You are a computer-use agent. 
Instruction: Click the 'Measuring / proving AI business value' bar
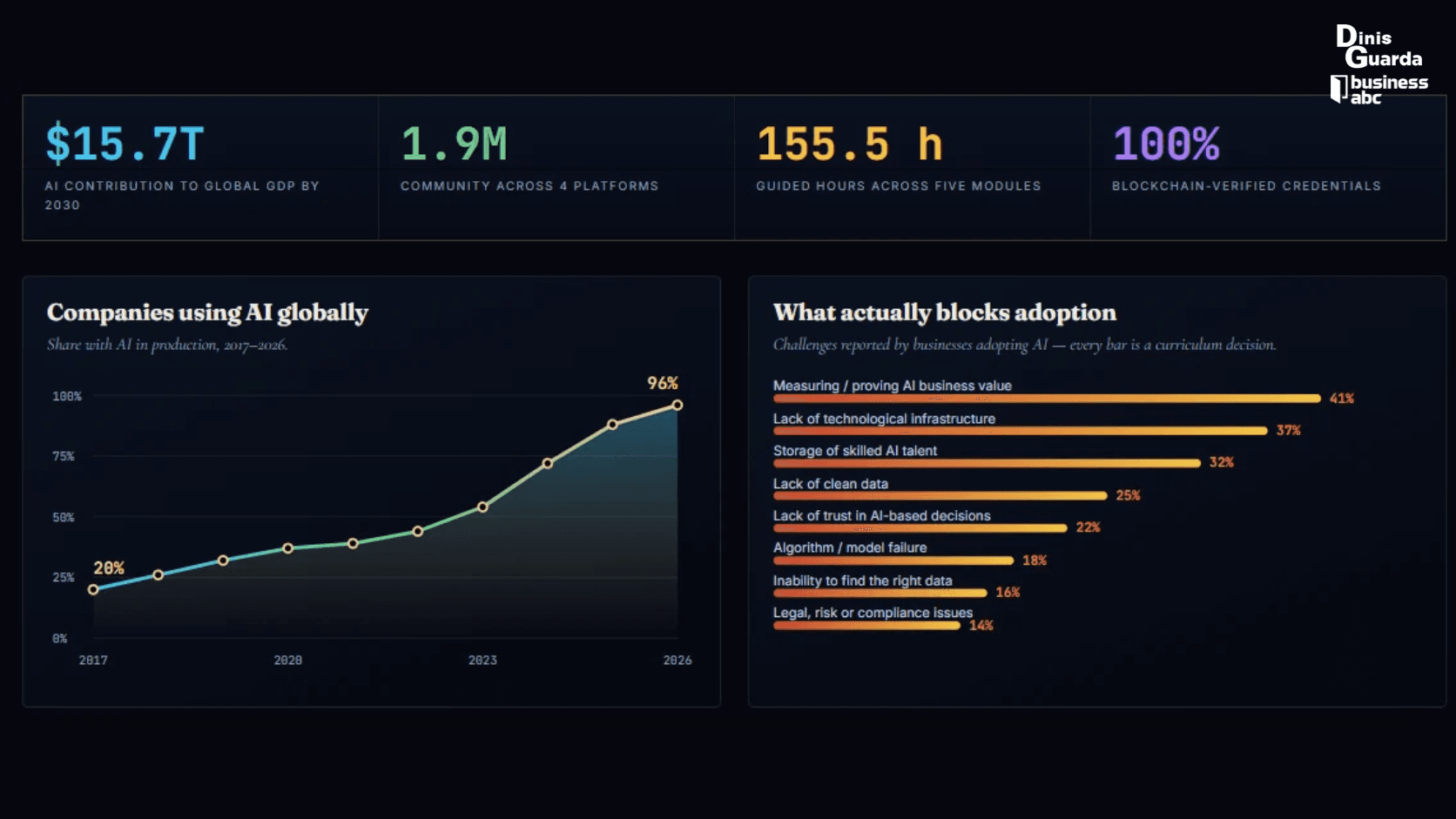point(1047,399)
